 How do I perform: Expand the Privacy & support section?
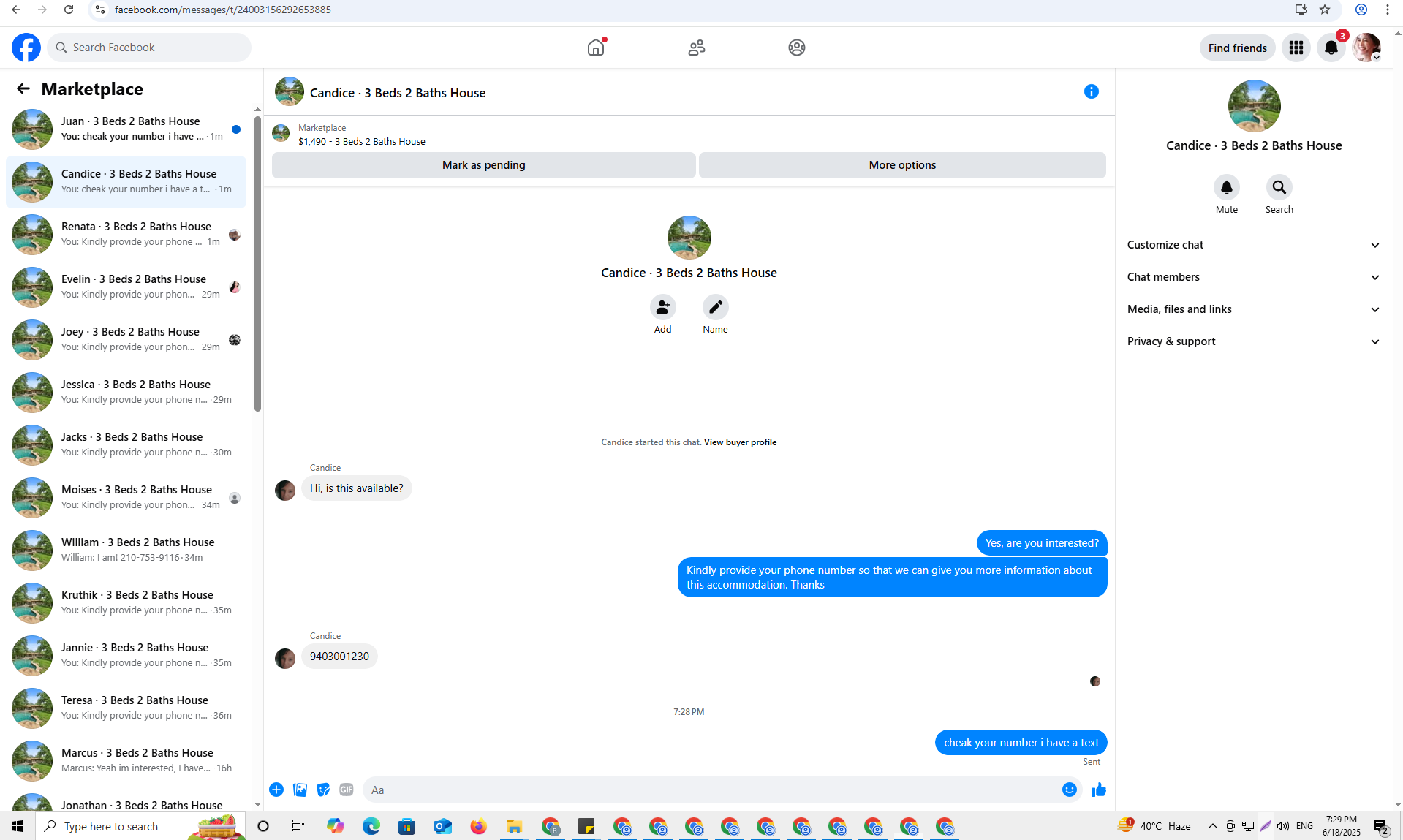click(1254, 341)
